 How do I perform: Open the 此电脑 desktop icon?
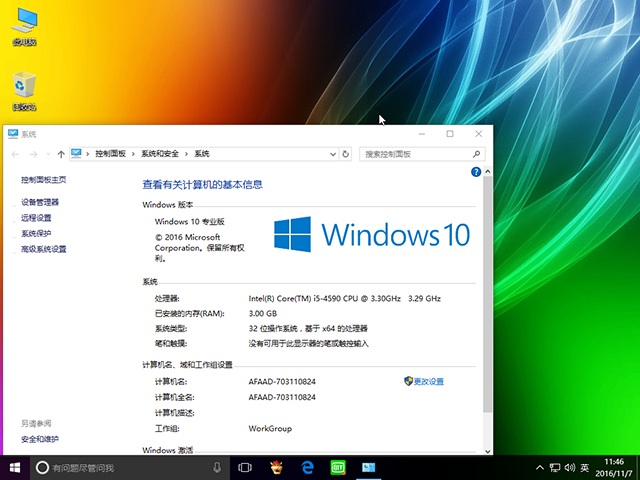[x=24, y=24]
